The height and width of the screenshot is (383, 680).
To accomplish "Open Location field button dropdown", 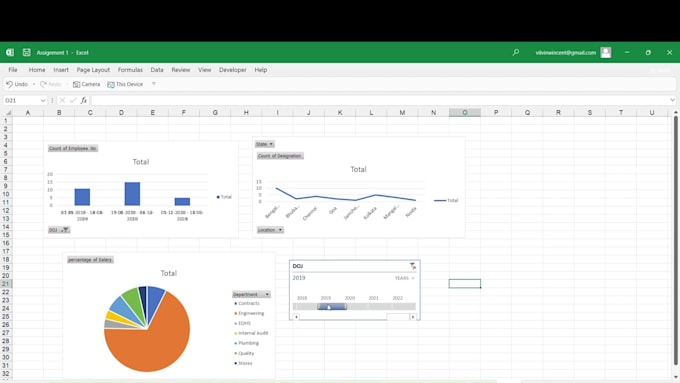I will coord(270,230).
